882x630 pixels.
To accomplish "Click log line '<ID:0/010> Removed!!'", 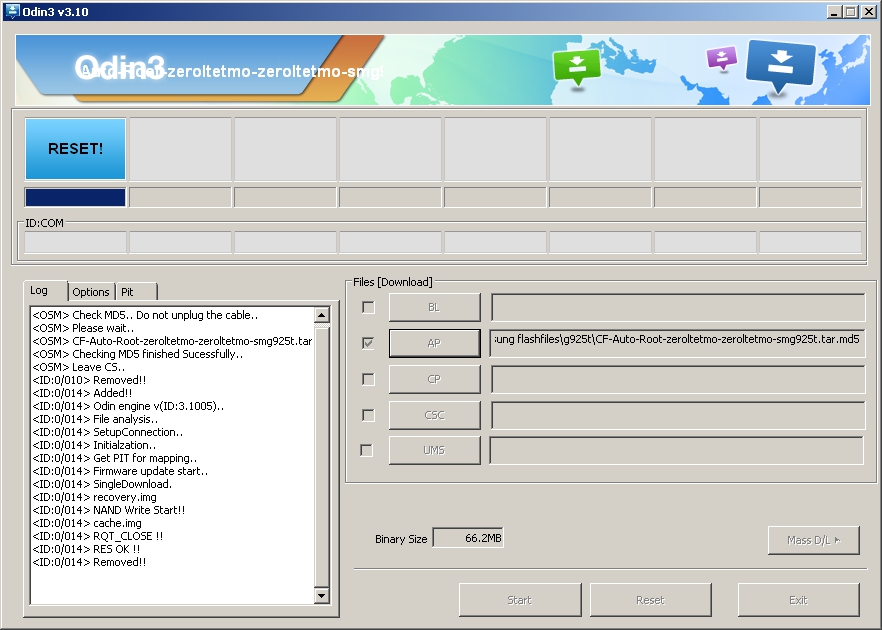I will [x=89, y=380].
